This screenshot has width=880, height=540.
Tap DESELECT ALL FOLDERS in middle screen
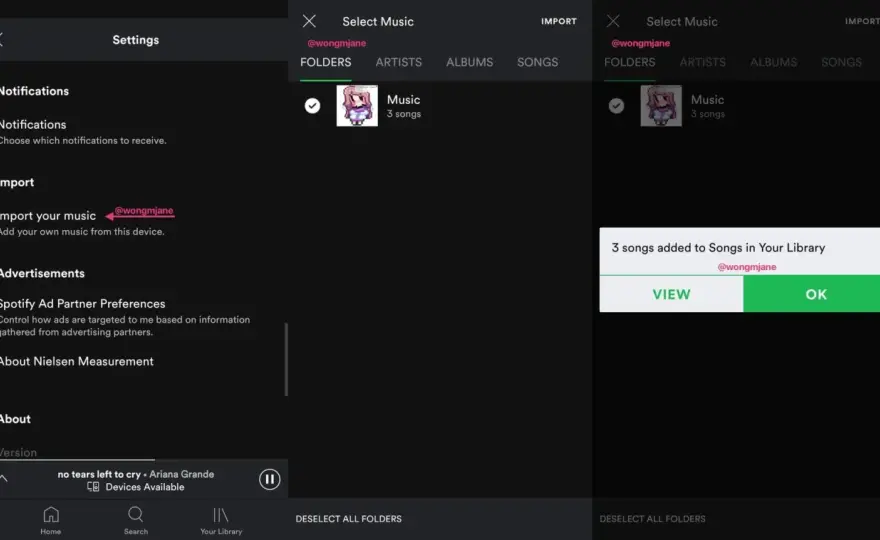coord(349,519)
